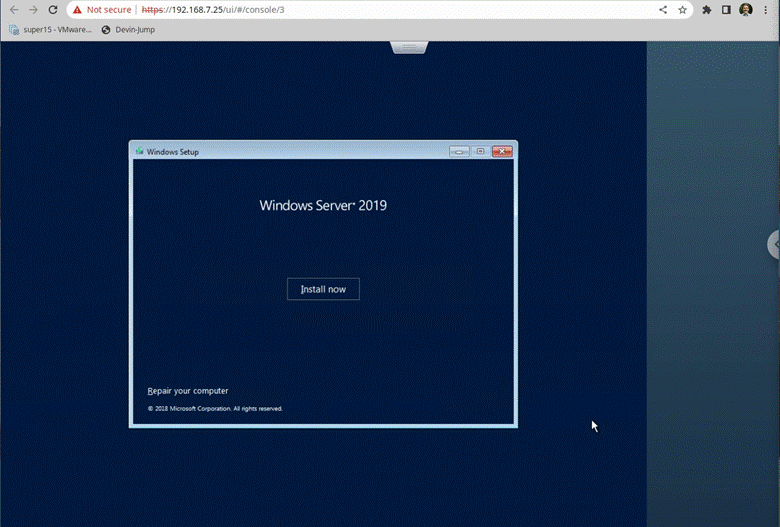Close the Windows Setup dialog
The width and height of the screenshot is (780, 527).
point(502,151)
